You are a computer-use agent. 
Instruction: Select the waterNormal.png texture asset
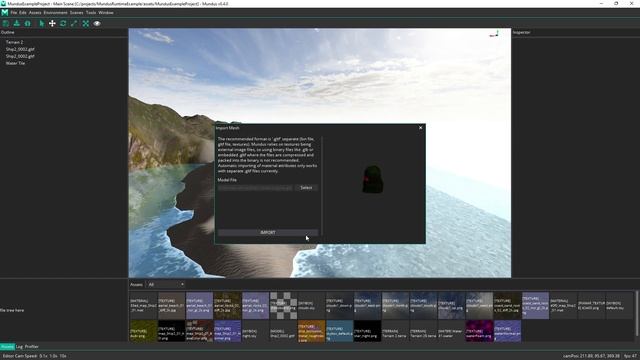[x=507, y=331]
